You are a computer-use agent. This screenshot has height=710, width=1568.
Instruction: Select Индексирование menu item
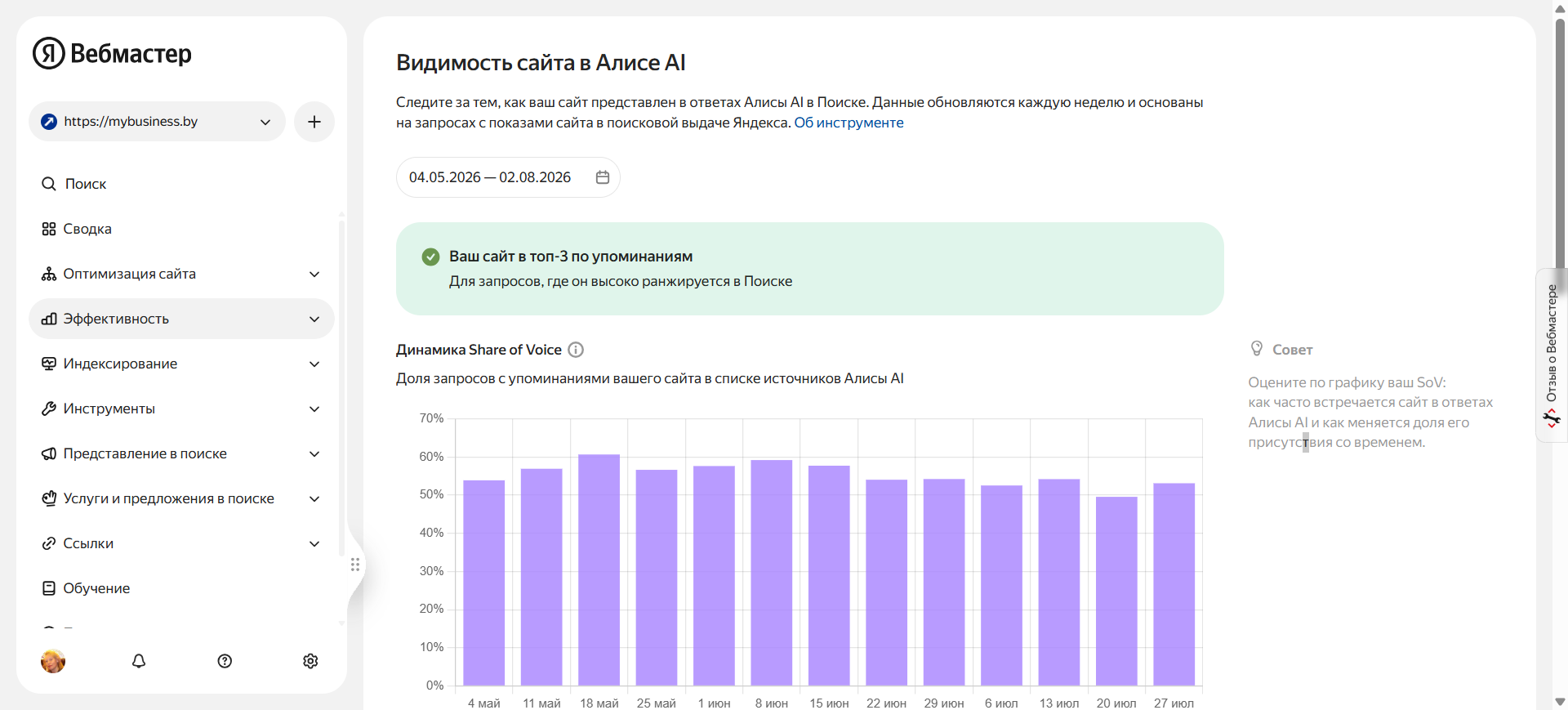[181, 364]
